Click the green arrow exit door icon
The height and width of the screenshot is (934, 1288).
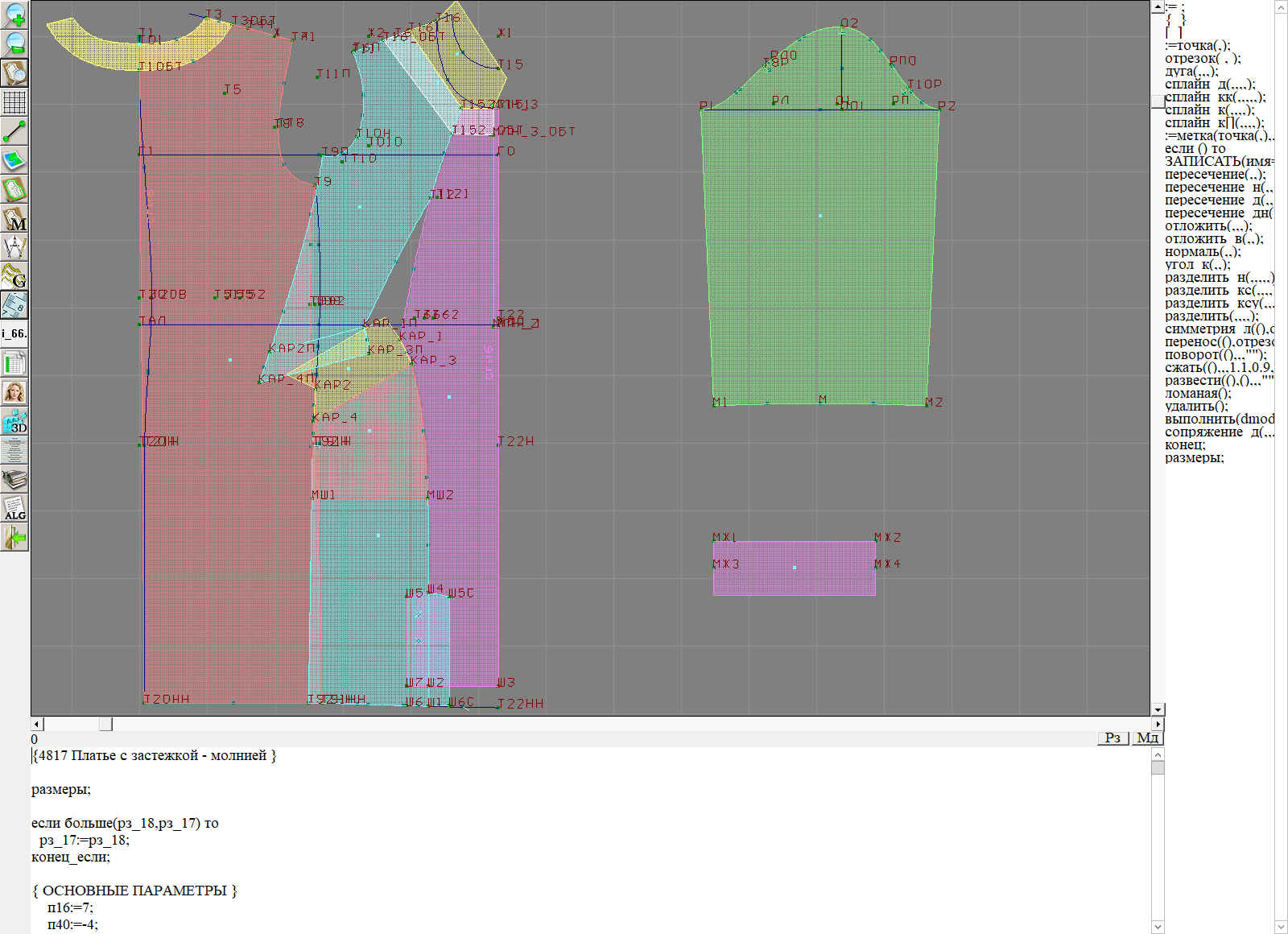pos(14,537)
